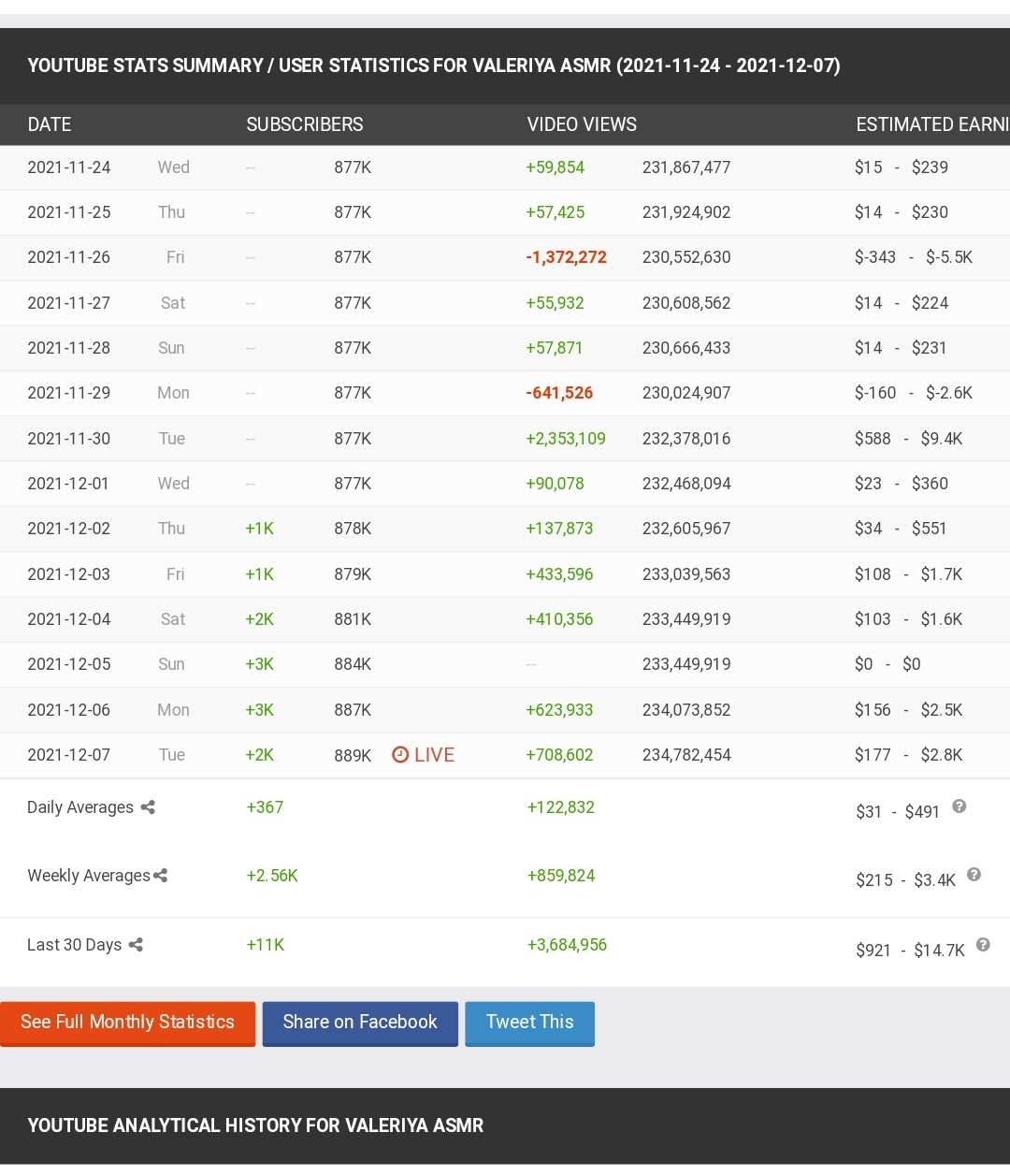Click views gain +708,602

559,755
